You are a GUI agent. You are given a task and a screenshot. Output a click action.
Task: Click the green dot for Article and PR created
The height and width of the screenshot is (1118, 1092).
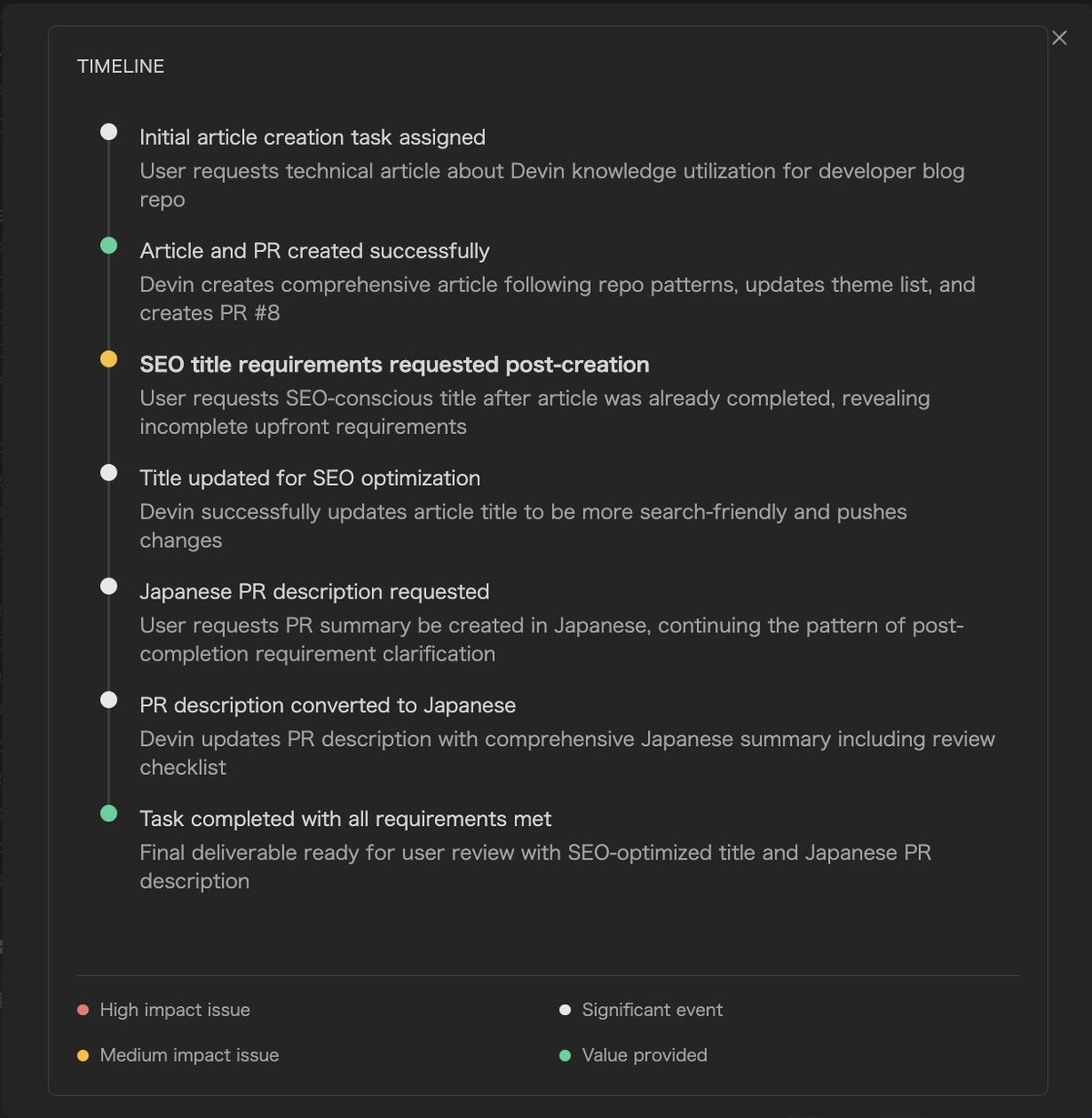[x=108, y=246]
